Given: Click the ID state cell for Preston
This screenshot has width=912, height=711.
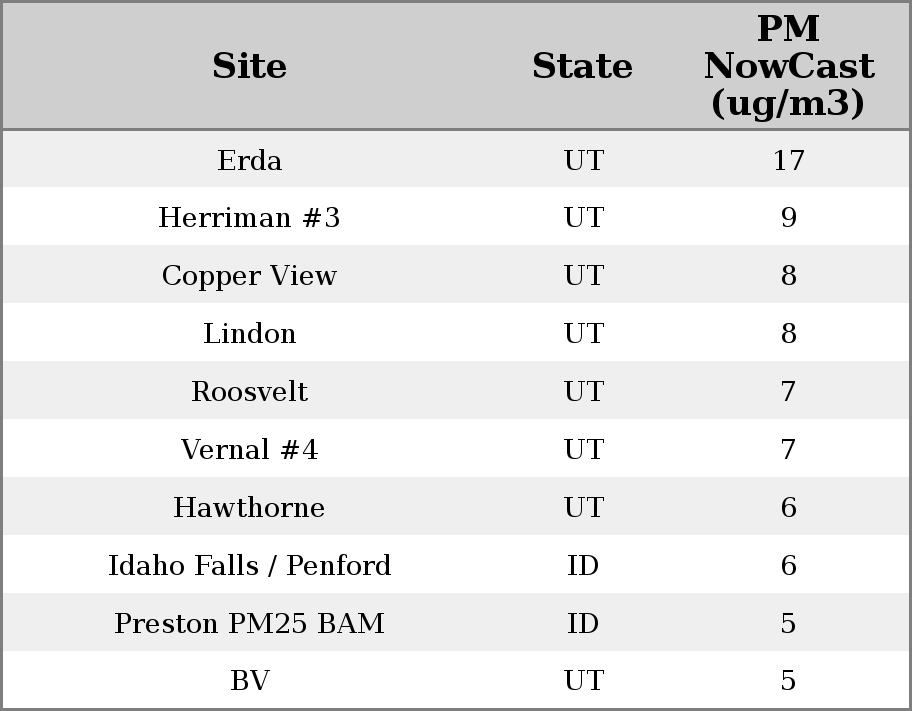Looking at the screenshot, I should click(x=583, y=624).
